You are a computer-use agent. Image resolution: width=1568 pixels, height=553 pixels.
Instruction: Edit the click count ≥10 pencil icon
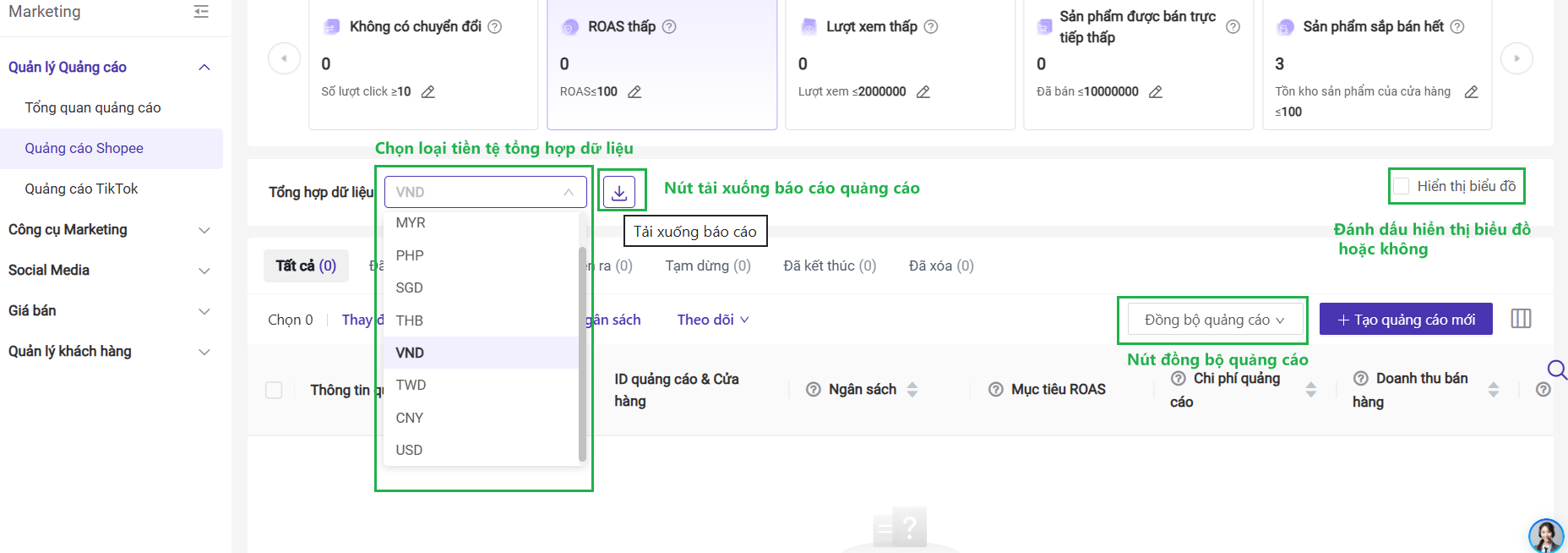point(428,92)
